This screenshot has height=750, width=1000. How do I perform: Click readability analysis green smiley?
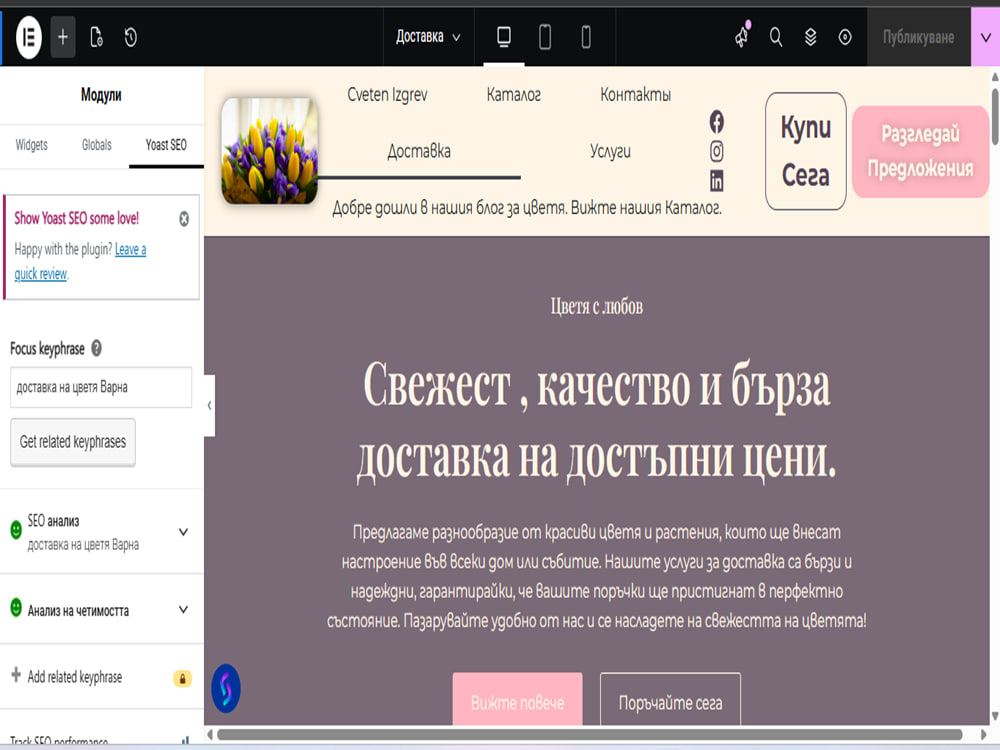[16, 607]
